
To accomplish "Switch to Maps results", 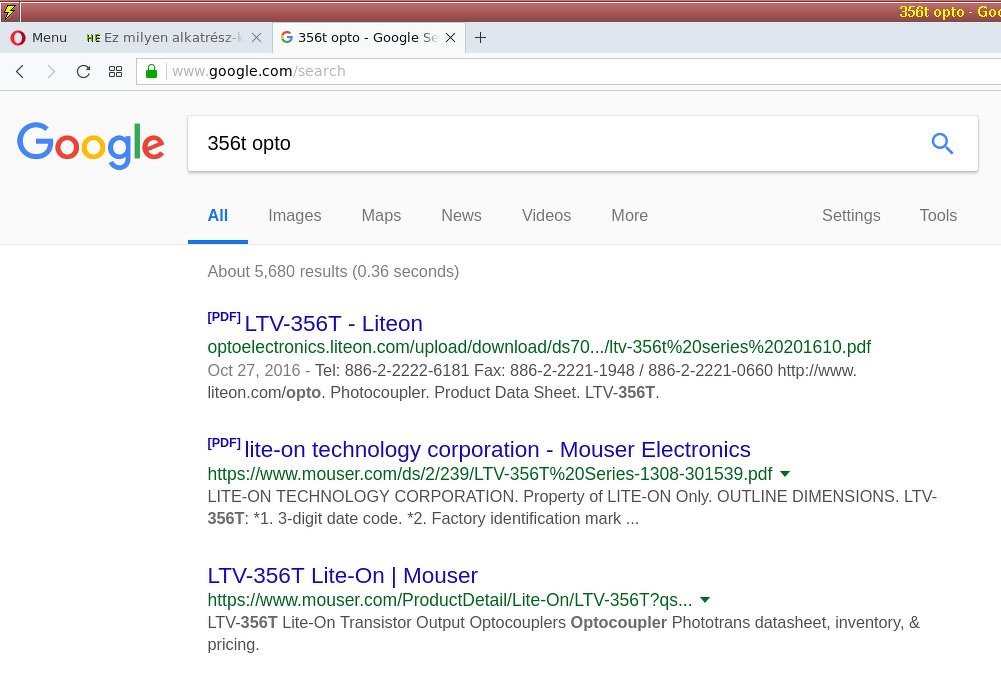I will (x=381, y=216).
